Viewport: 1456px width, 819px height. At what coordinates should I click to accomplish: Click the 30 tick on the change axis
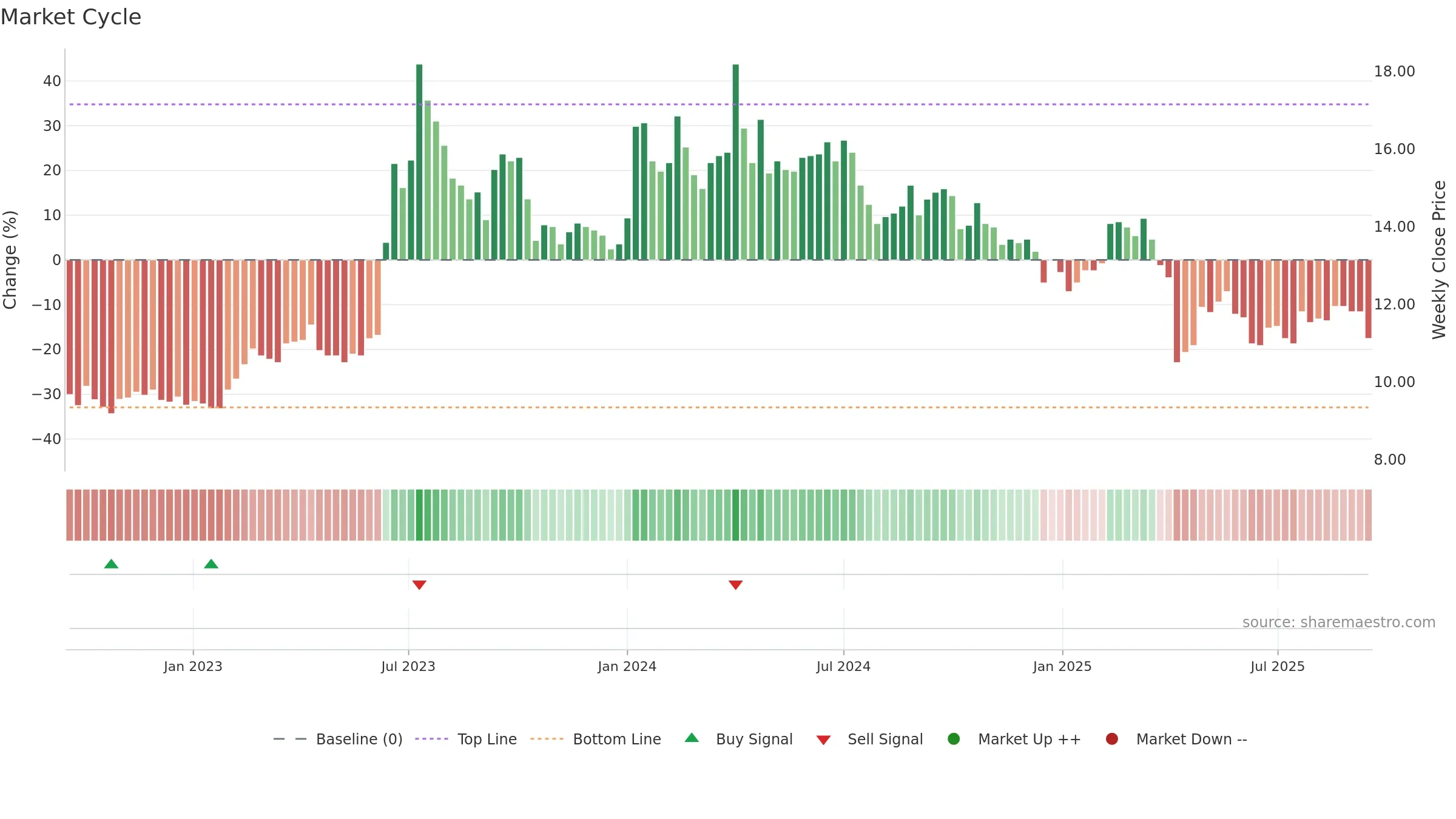[52, 126]
